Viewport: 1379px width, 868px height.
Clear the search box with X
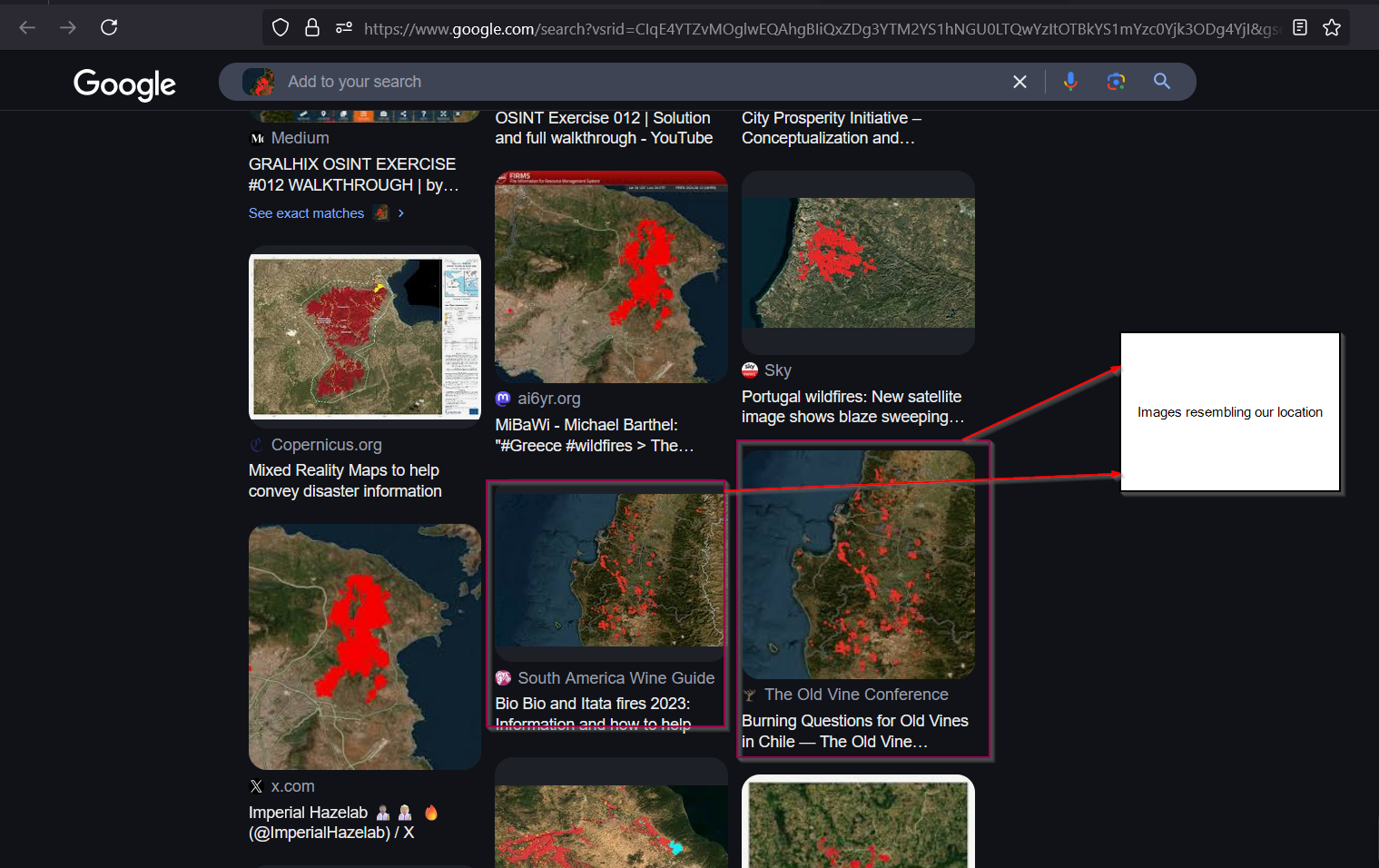pos(1019,82)
